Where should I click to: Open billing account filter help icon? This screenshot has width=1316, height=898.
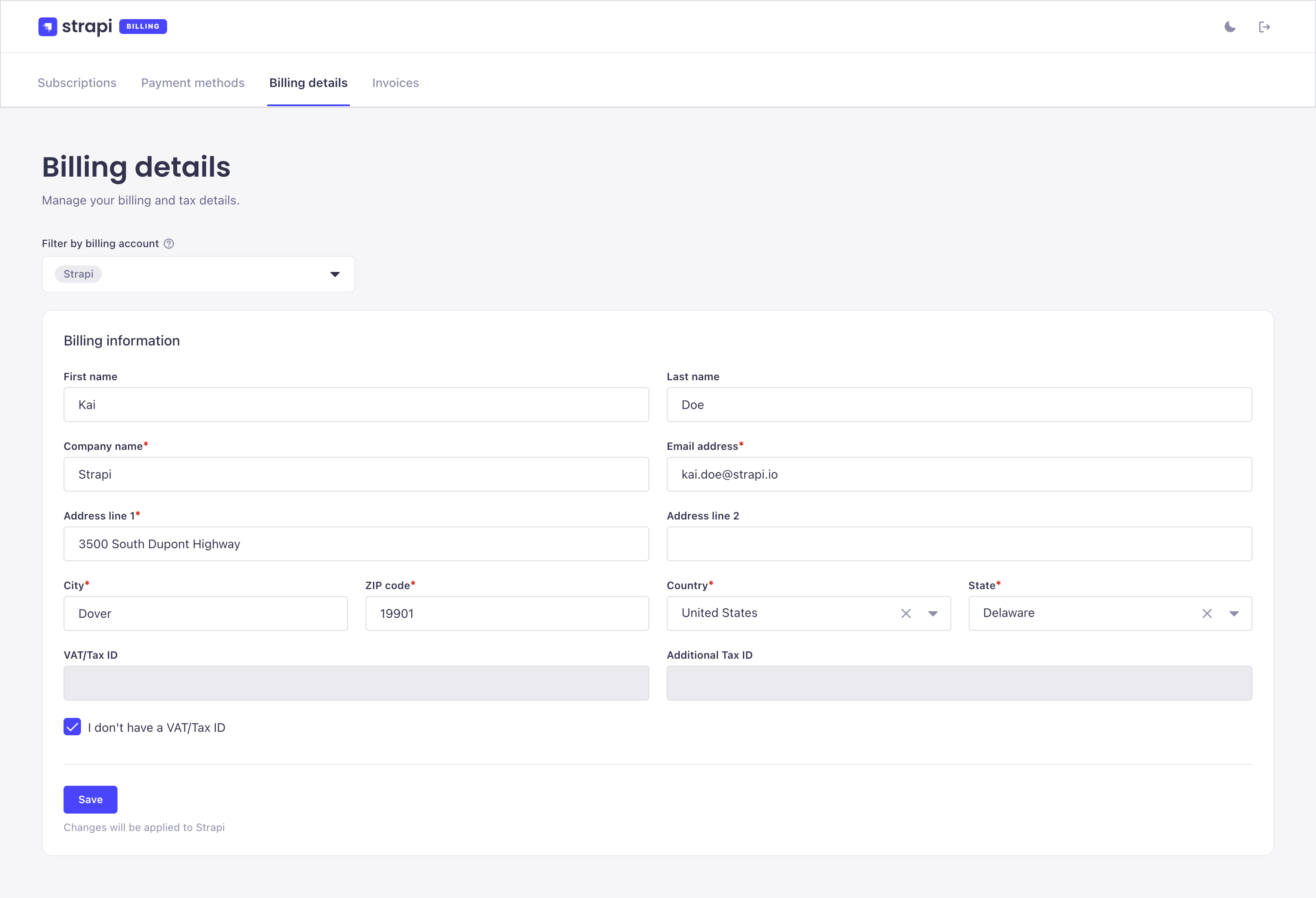click(x=169, y=244)
